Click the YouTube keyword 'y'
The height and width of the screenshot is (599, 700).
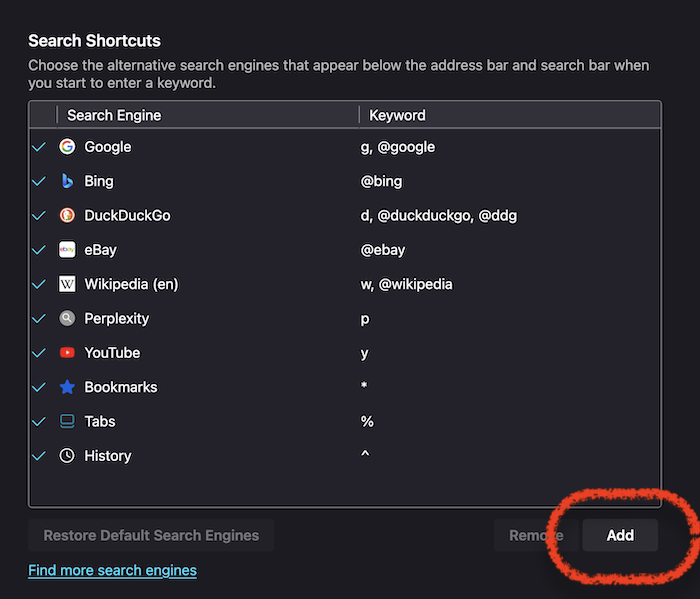click(x=365, y=354)
